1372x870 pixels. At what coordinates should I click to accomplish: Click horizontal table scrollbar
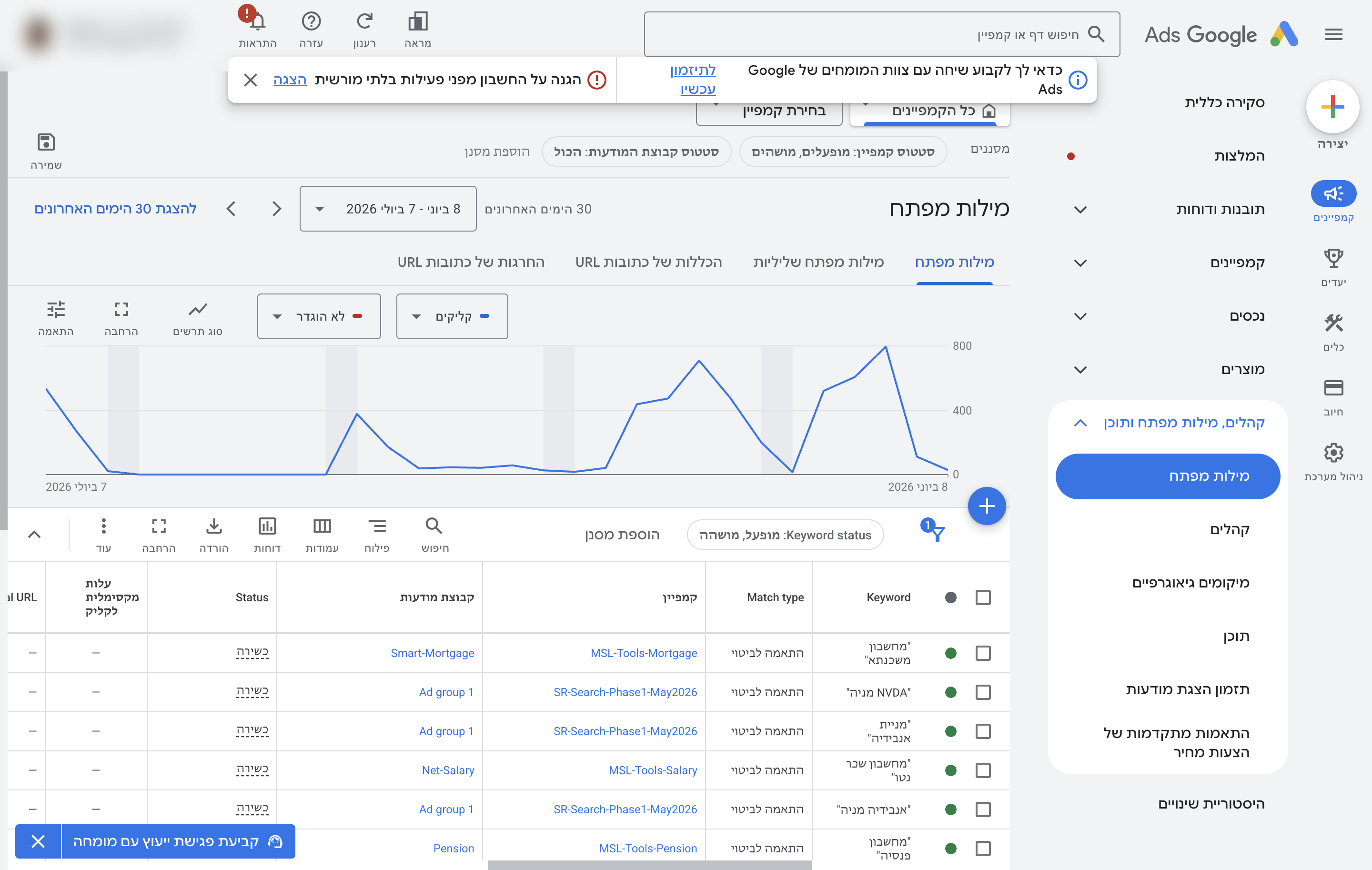649,865
